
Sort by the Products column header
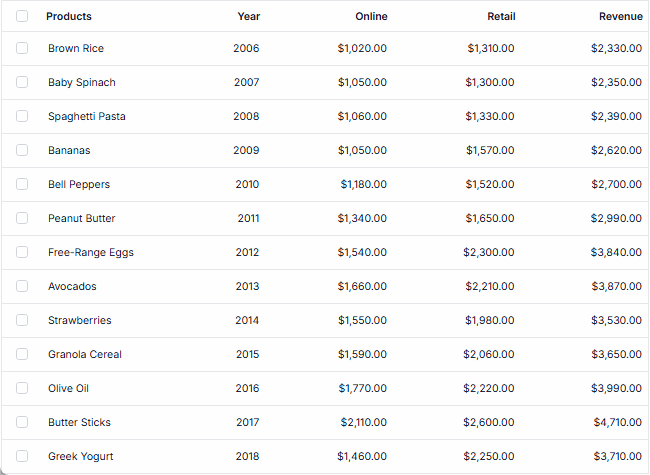[69, 16]
